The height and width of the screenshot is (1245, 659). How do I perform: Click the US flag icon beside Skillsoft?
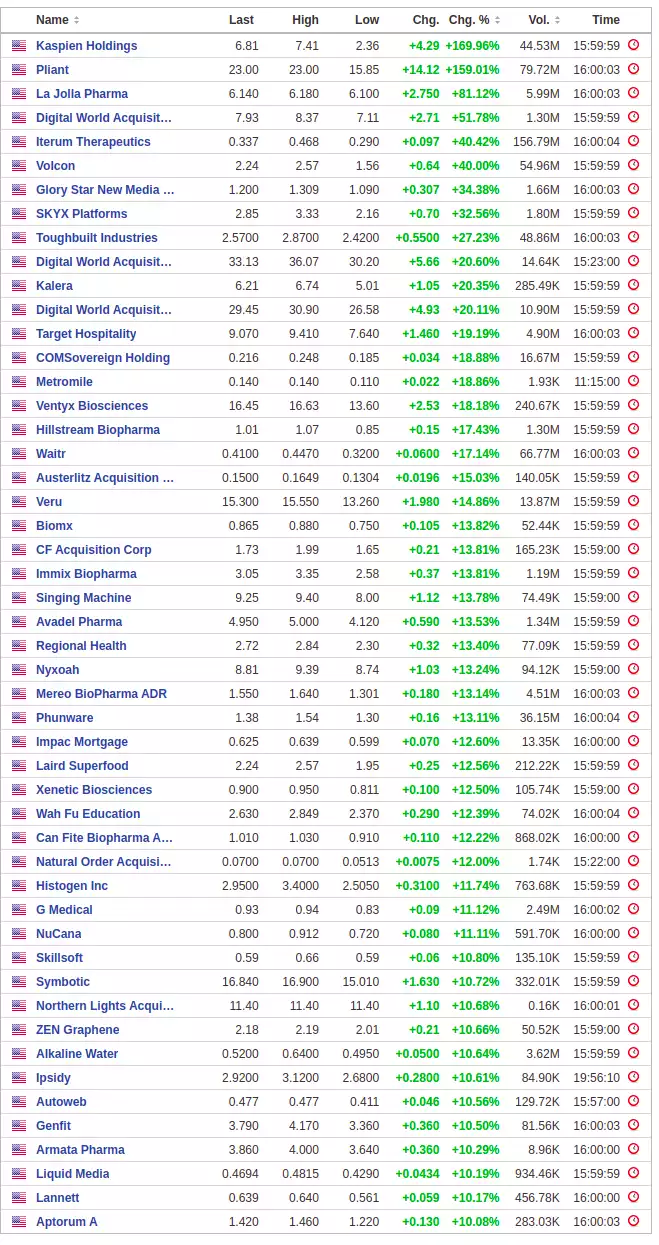(x=19, y=958)
